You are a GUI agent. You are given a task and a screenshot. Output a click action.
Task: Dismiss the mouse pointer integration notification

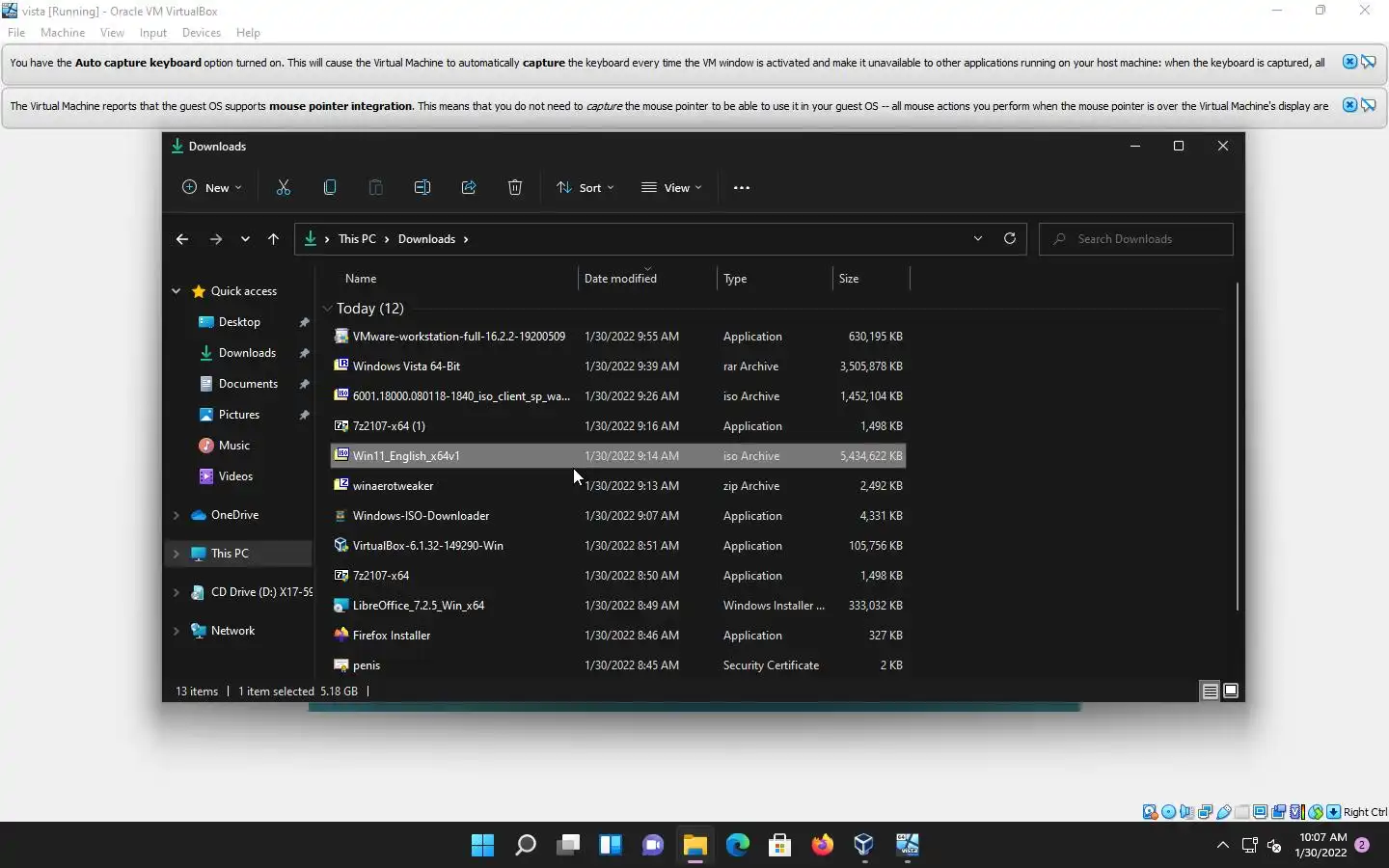tap(1349, 105)
